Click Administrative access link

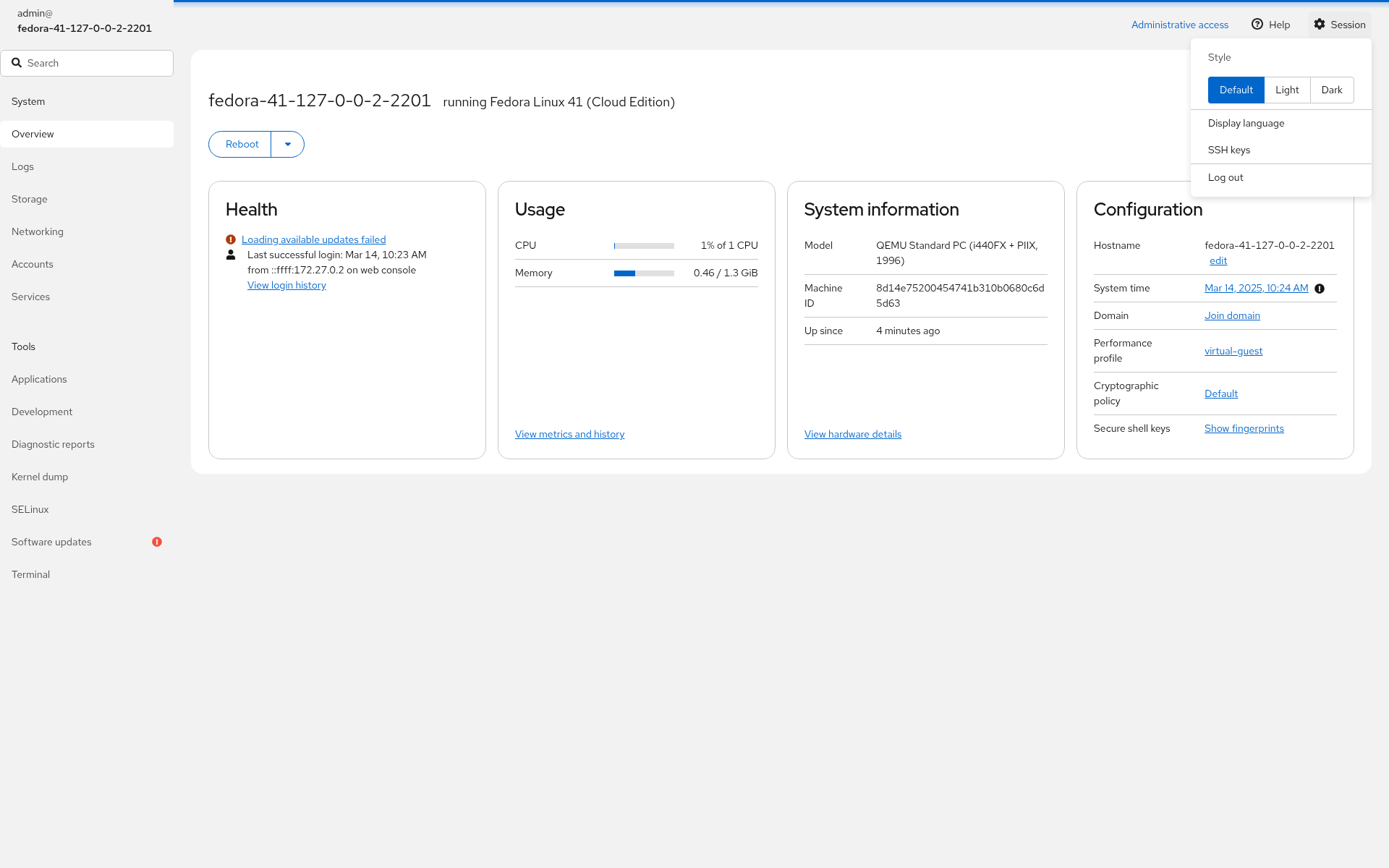pos(1180,25)
